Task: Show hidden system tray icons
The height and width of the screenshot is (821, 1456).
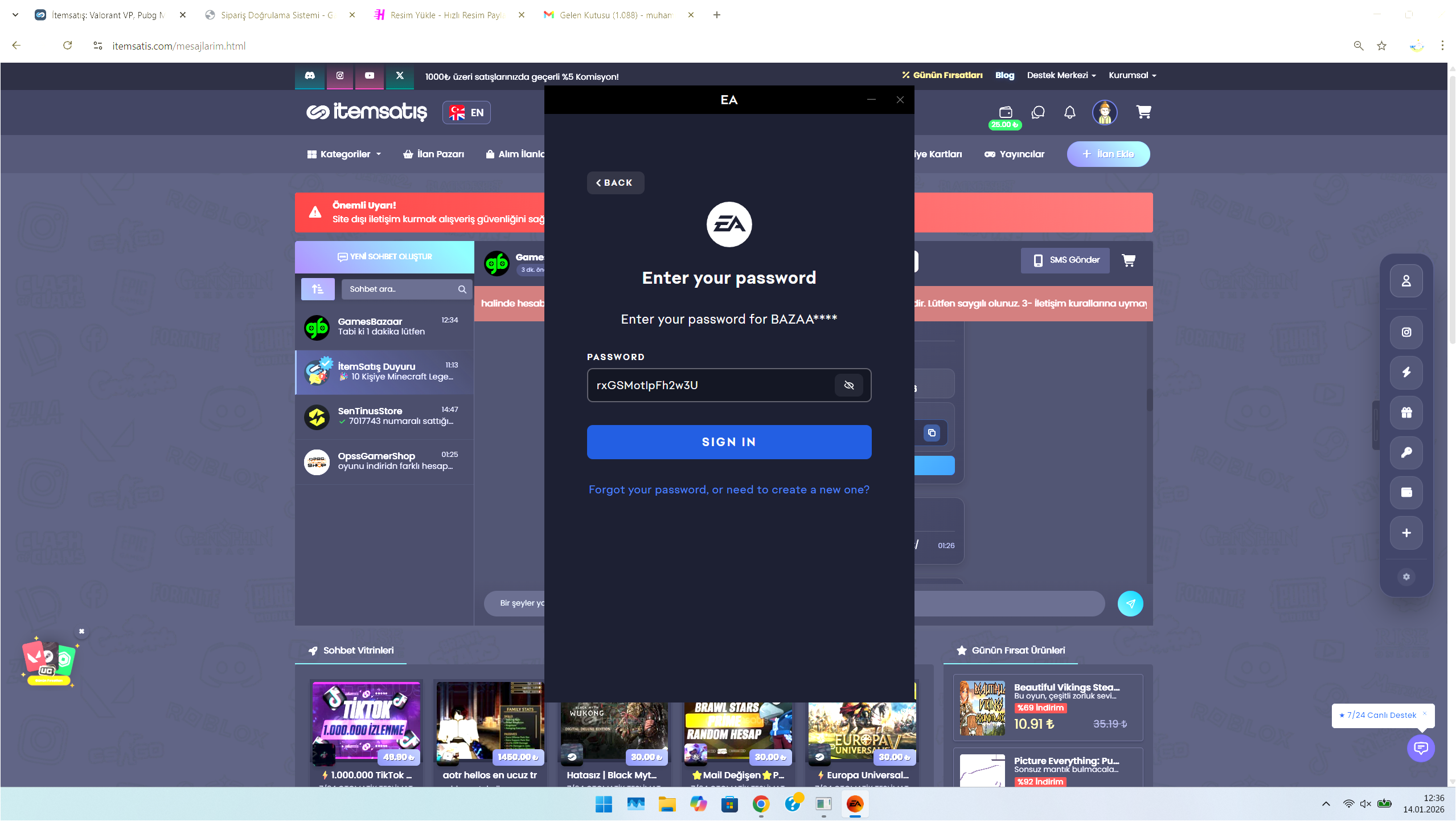Action: tap(1326, 804)
